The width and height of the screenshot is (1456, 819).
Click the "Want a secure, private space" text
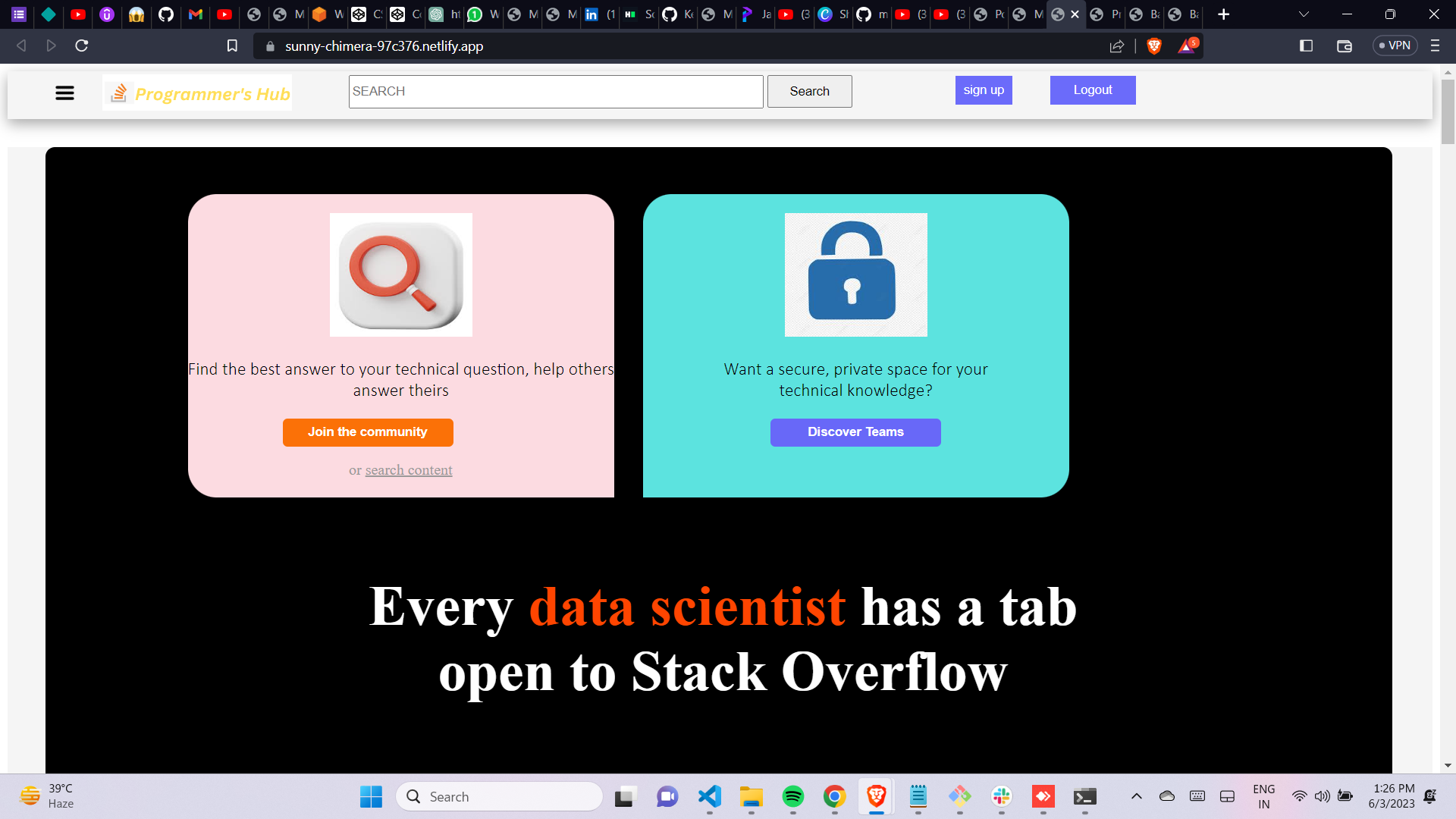855,380
